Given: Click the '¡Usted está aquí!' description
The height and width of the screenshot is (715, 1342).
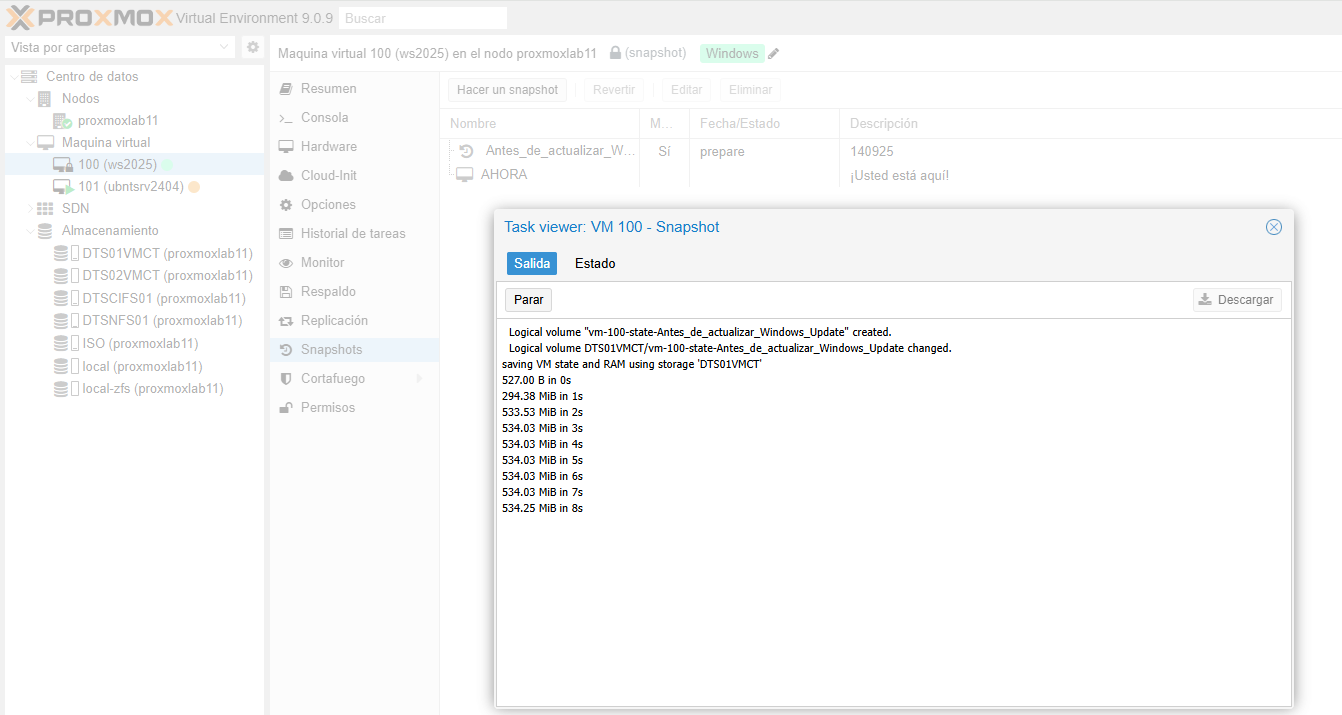Looking at the screenshot, I should [899, 175].
